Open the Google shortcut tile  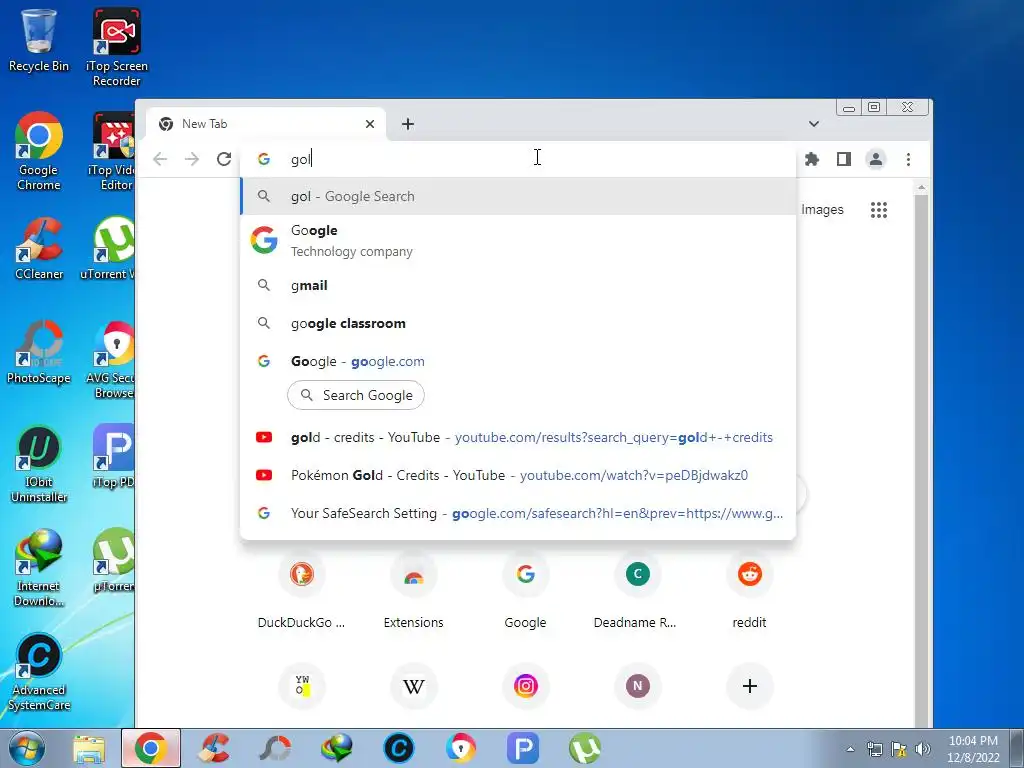[x=526, y=591]
